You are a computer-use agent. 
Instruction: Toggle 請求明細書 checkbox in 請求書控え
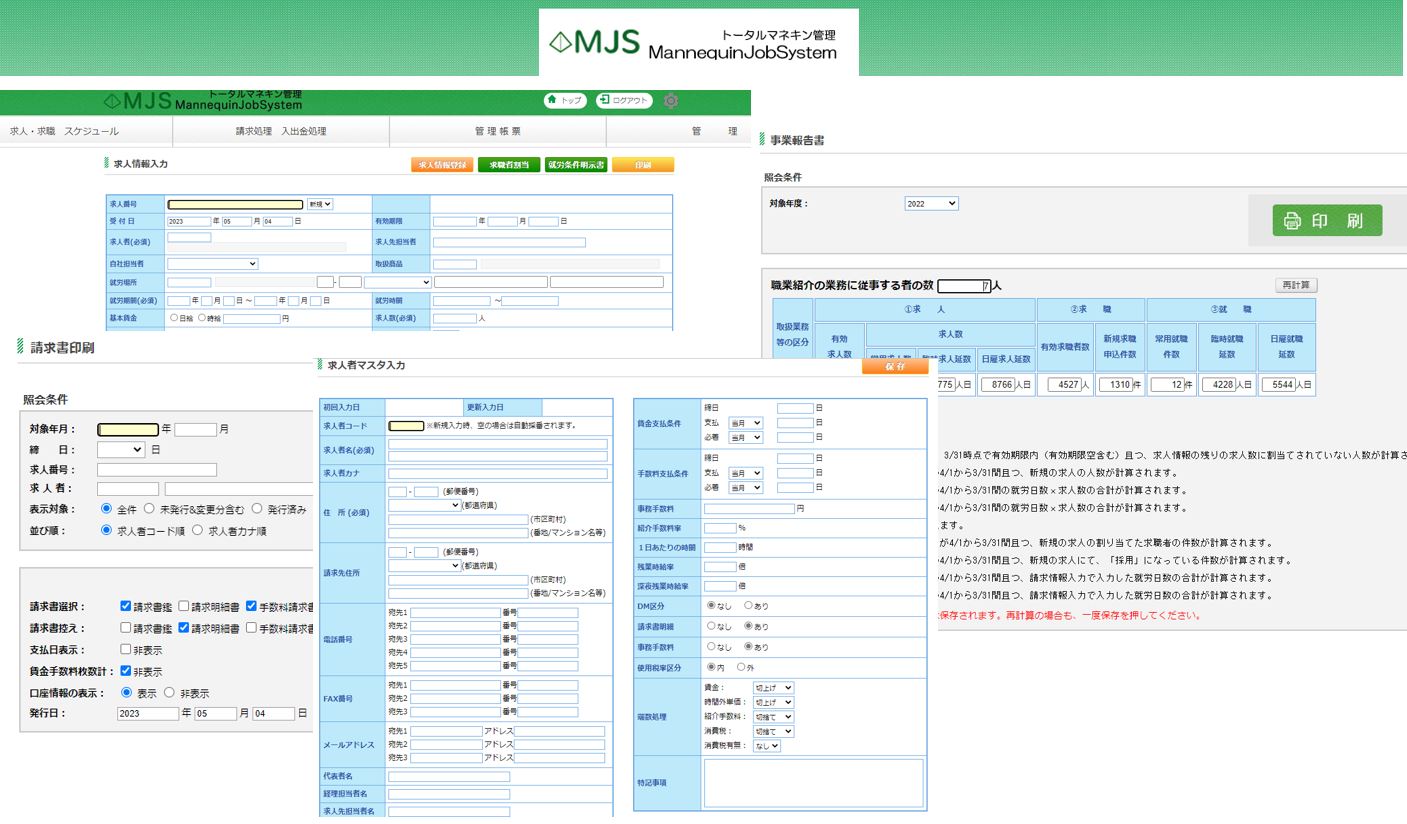pos(184,628)
